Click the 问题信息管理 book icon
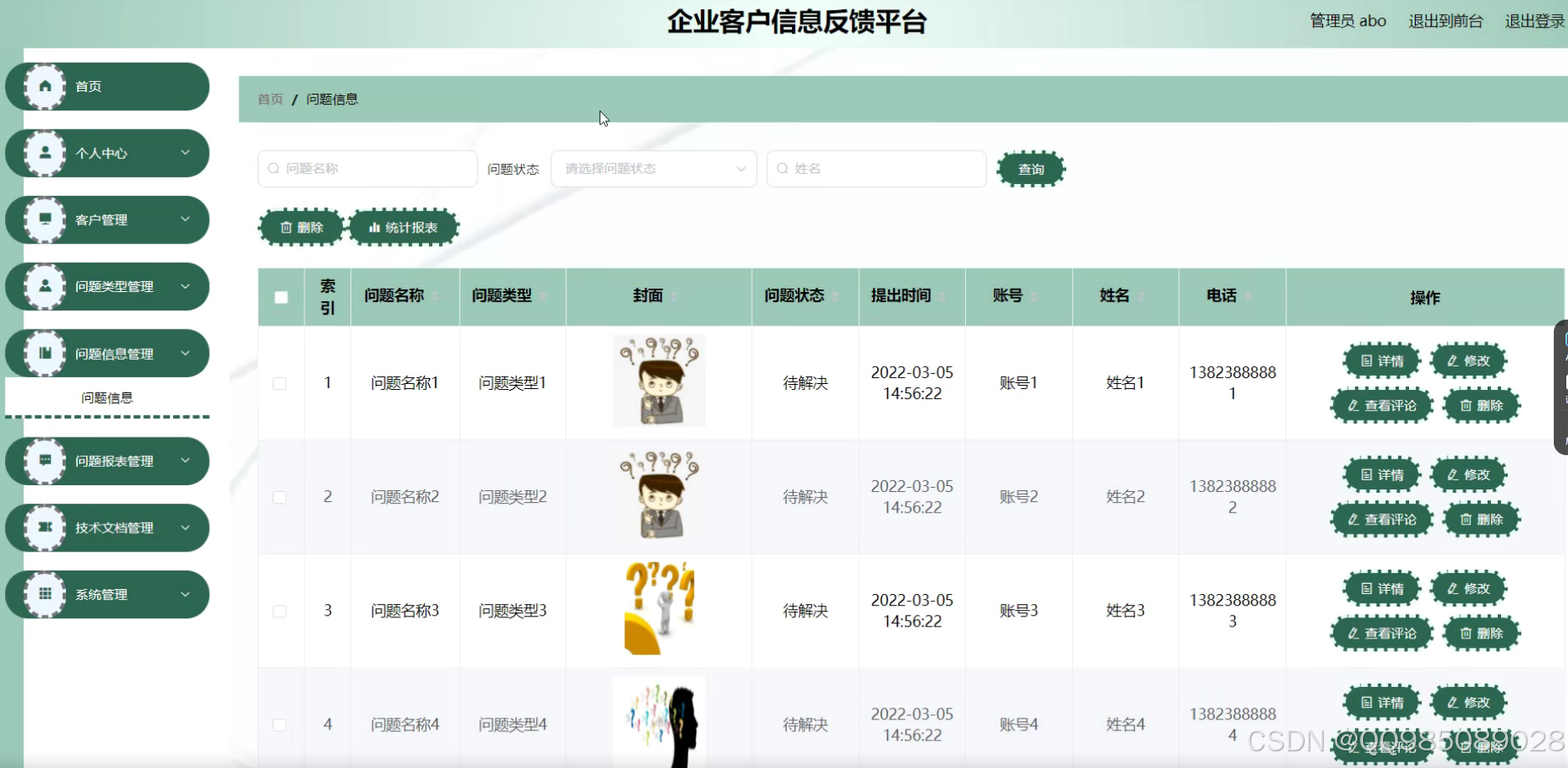Image resolution: width=1568 pixels, height=768 pixels. click(x=44, y=352)
